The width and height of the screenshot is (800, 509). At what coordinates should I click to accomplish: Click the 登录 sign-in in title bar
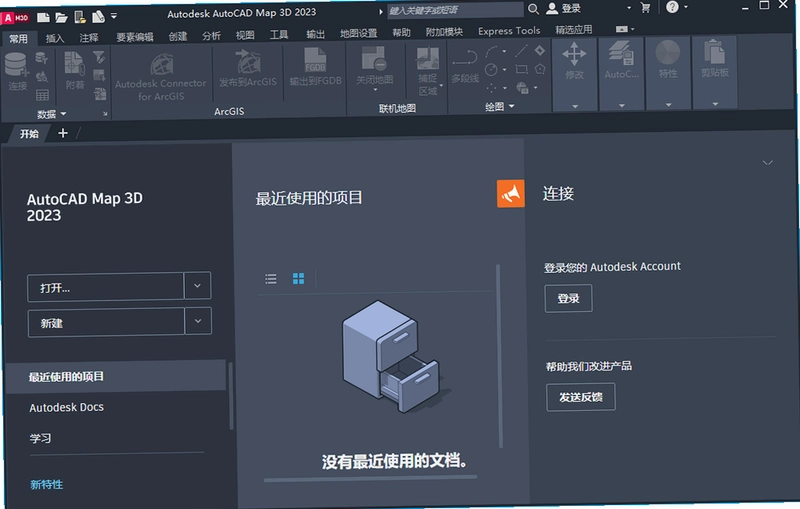click(564, 8)
